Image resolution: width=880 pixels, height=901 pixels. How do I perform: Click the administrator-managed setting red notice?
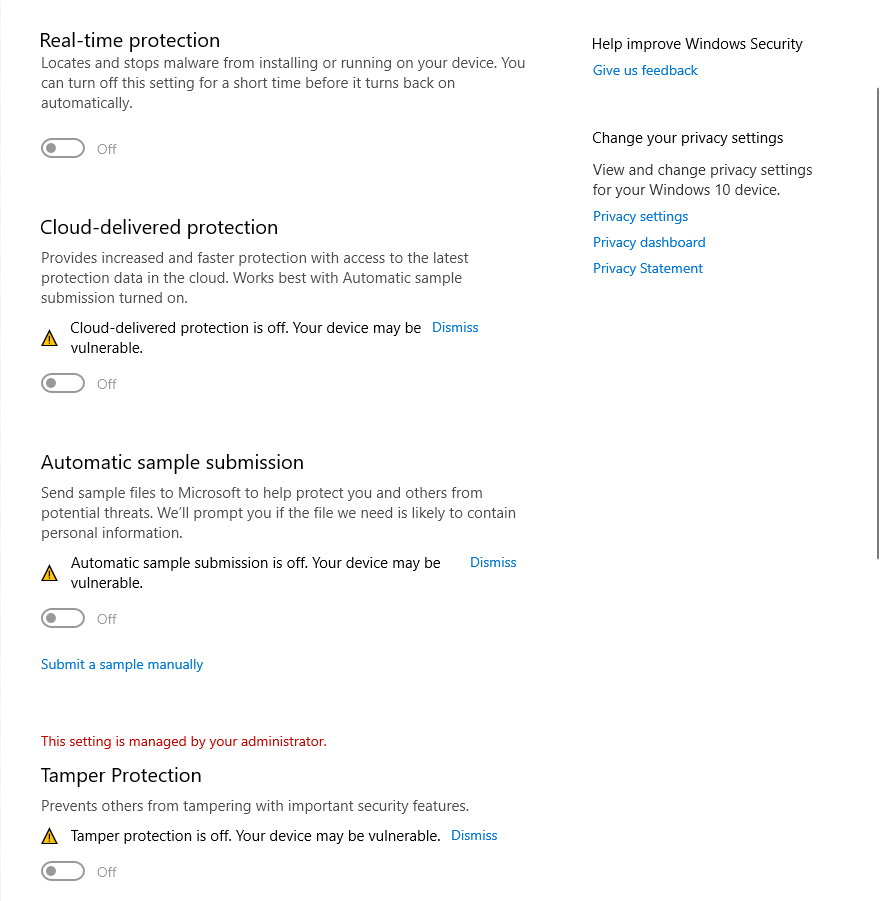coord(184,741)
